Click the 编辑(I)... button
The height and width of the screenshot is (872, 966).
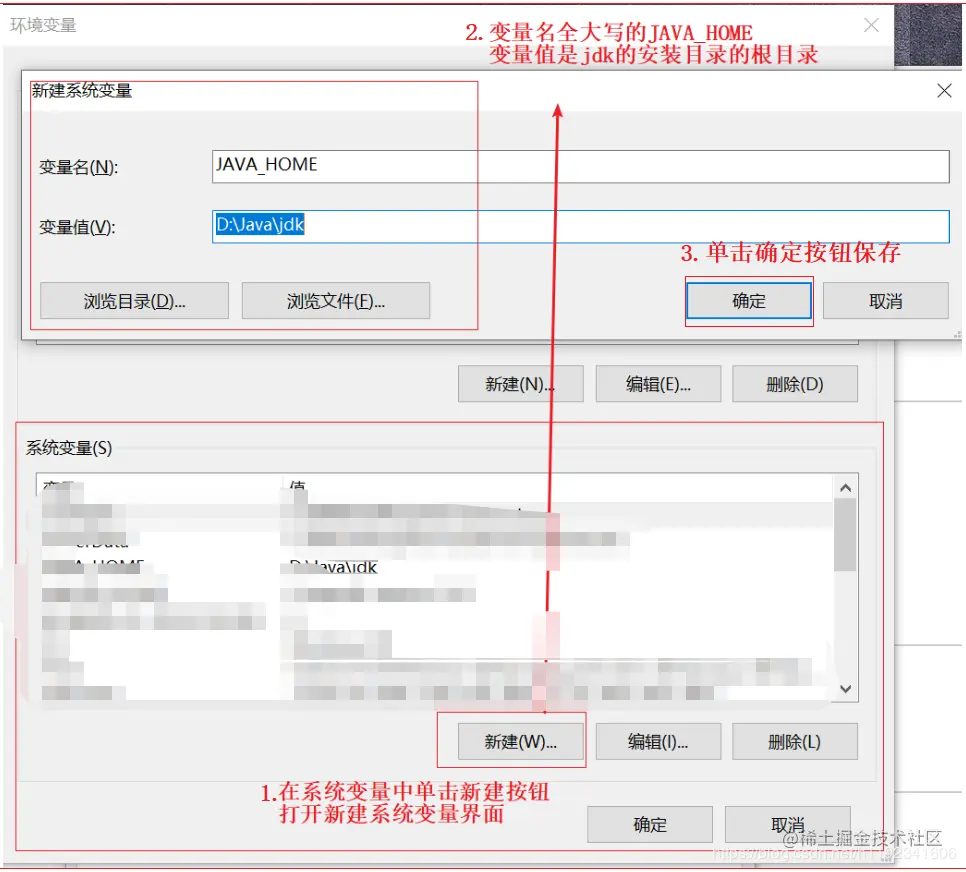coord(658,741)
